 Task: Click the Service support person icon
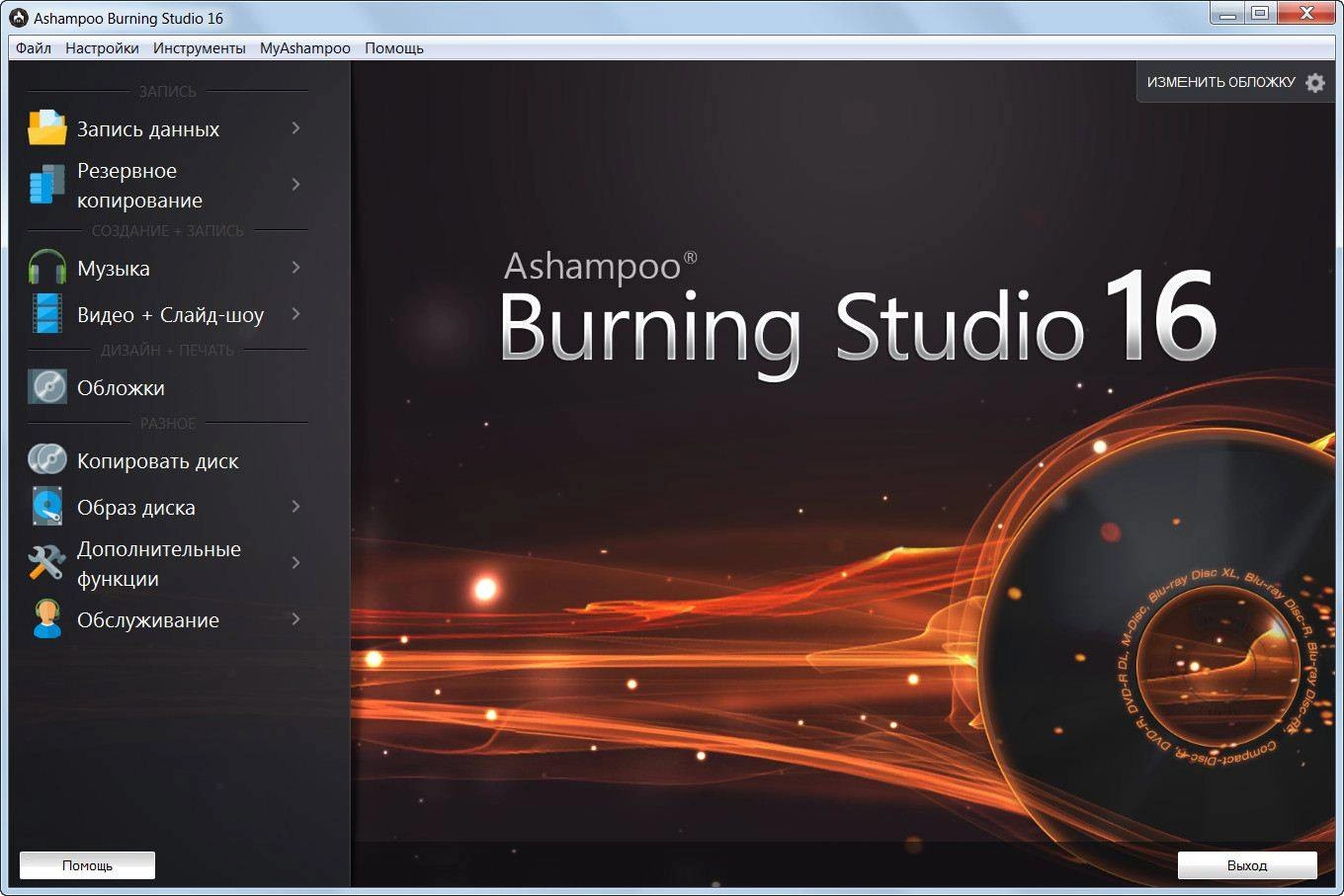click(46, 619)
